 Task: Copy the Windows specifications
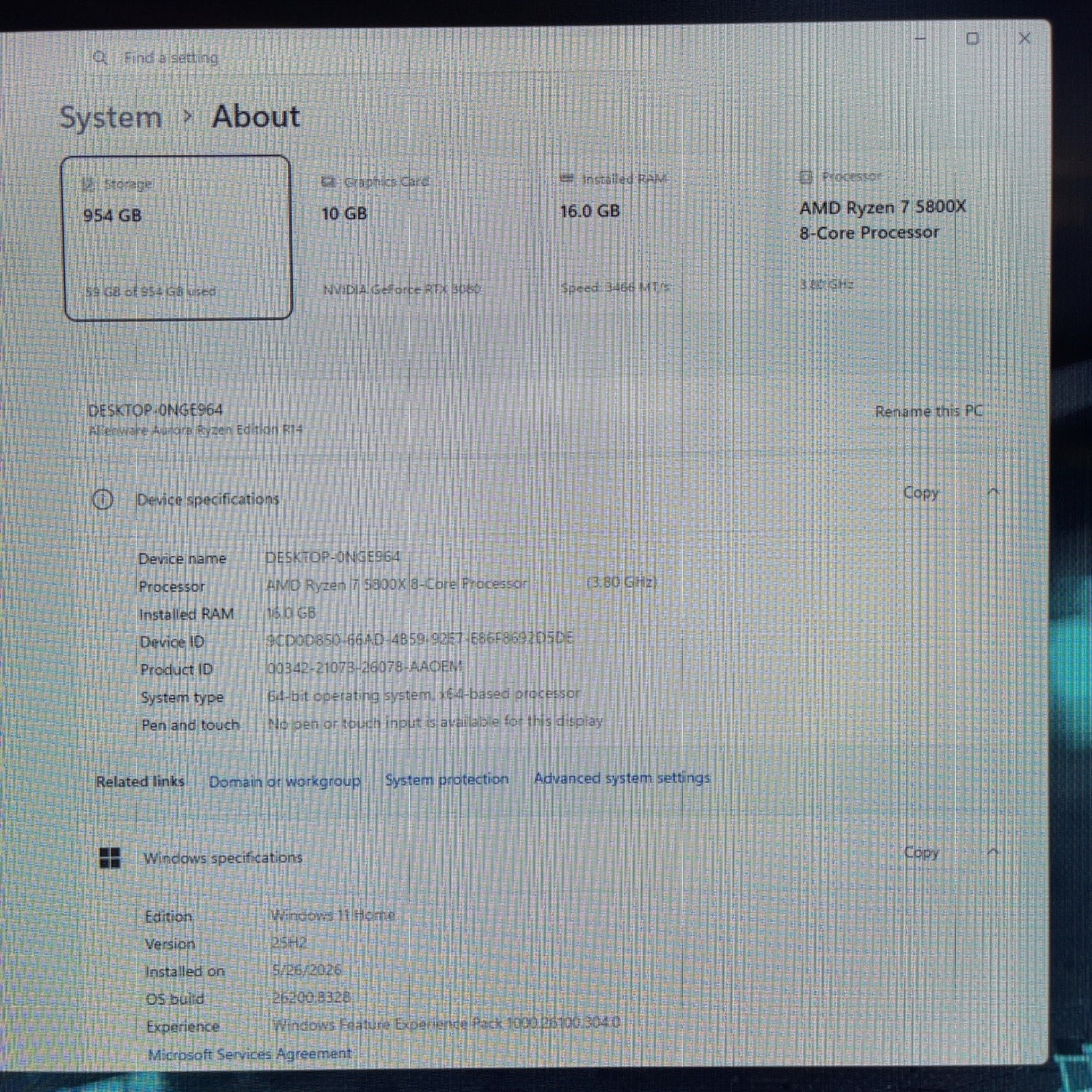point(921,852)
